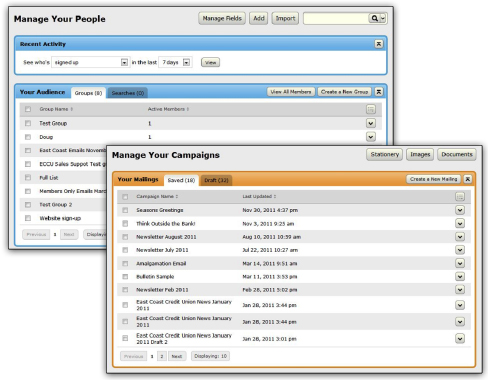Collapse the Your Mailings panel
Screen dimensions: 488x380
tap(468, 179)
